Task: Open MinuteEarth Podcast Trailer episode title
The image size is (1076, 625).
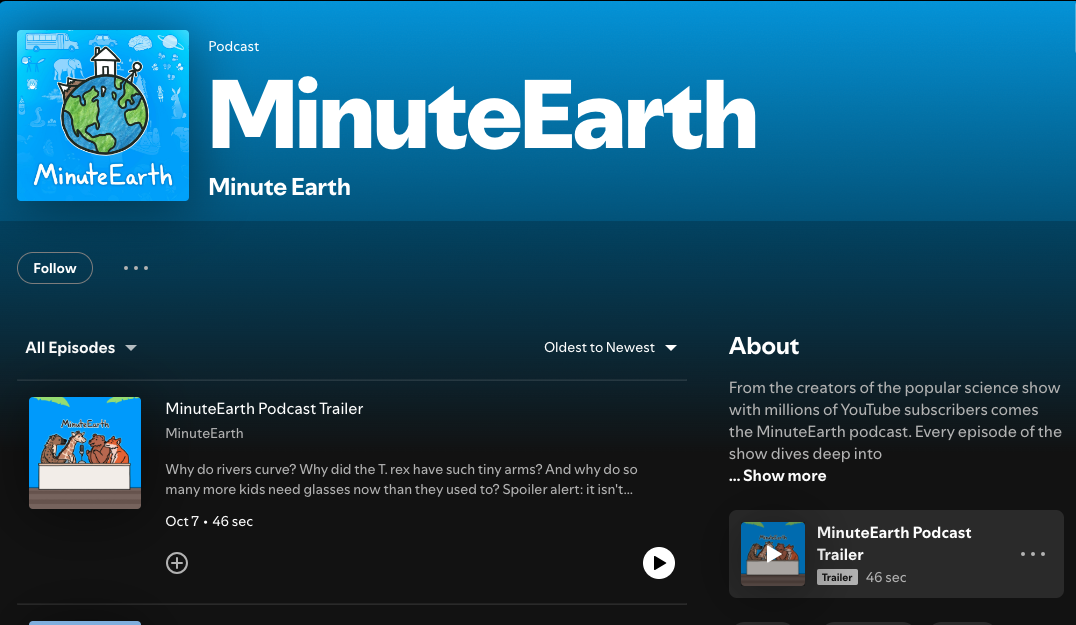Action: tap(264, 409)
